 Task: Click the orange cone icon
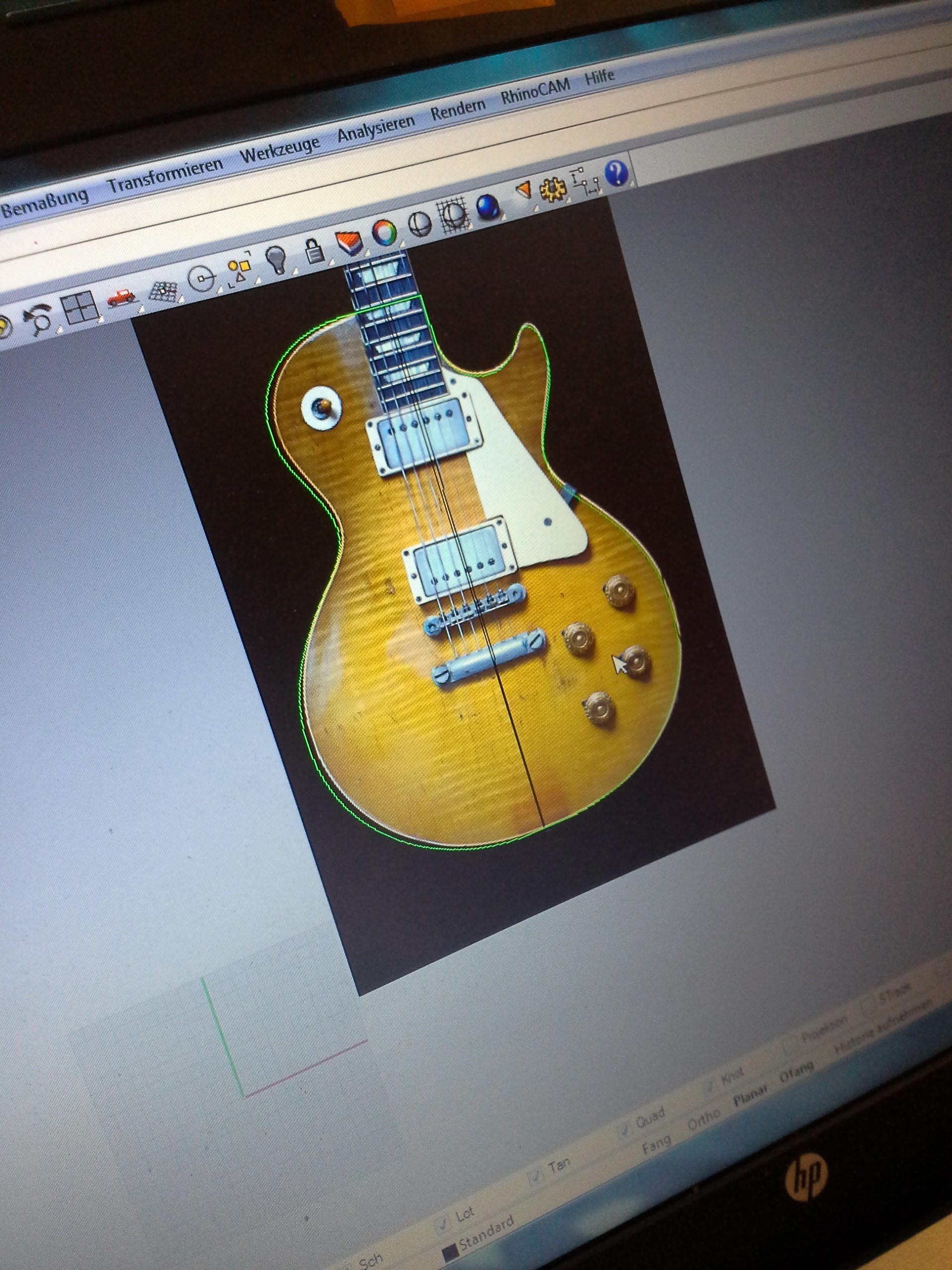523,191
